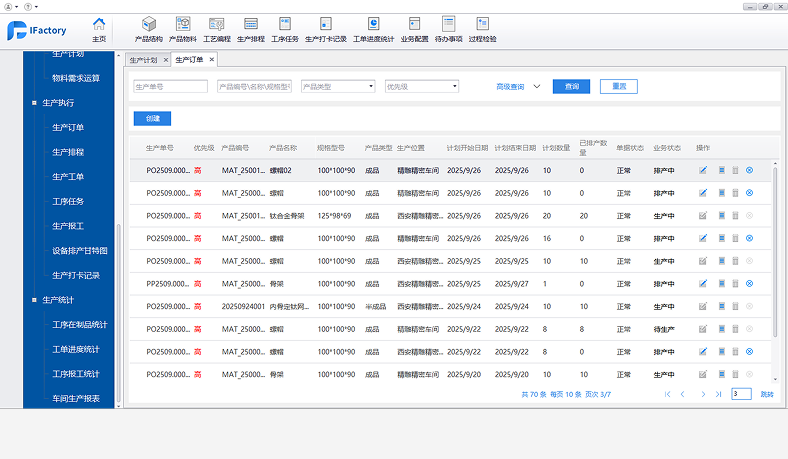Click the sidebar scroll-down arrow

pyautogui.click(x=119, y=406)
